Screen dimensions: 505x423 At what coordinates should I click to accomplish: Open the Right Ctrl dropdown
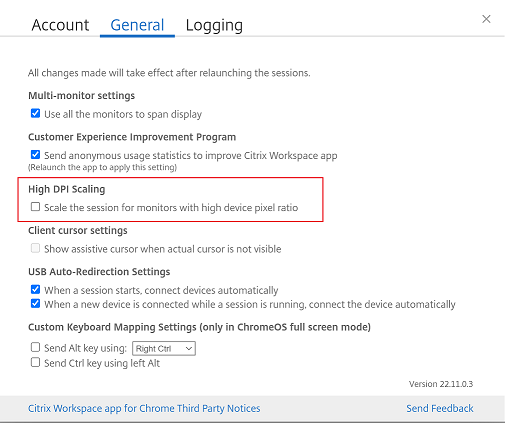click(x=164, y=349)
